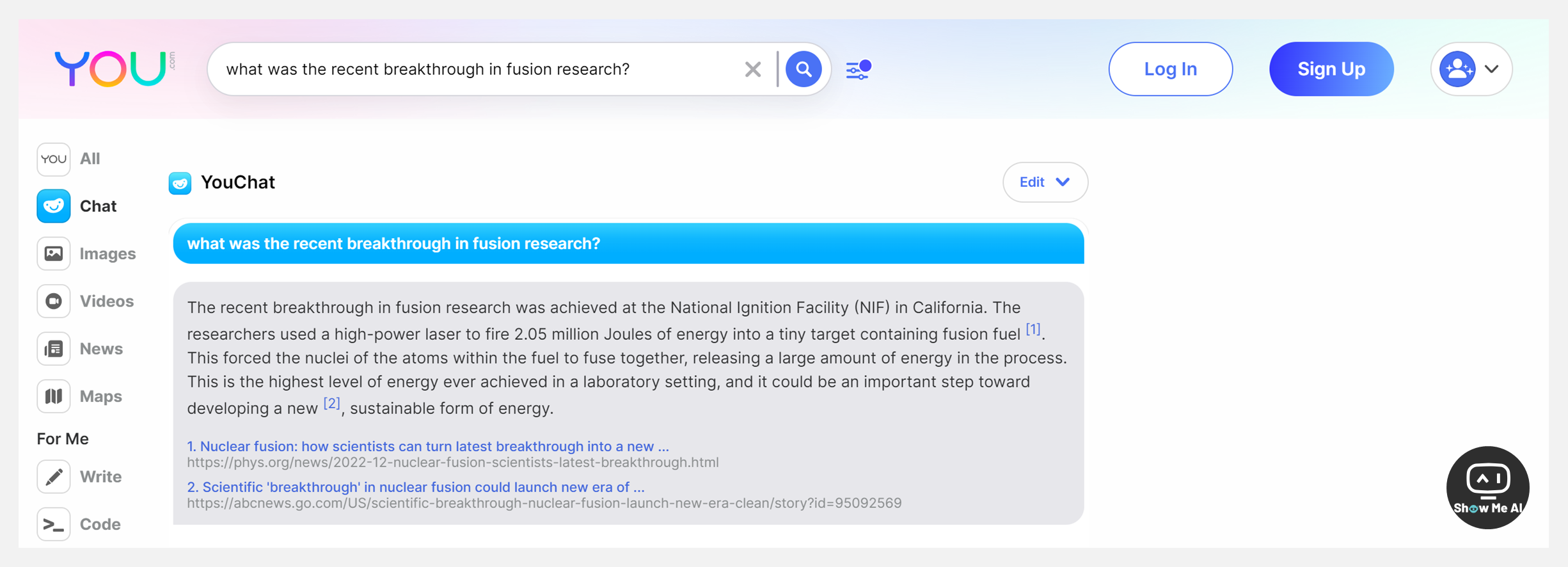
Task: Click the Log In button
Action: click(x=1170, y=69)
